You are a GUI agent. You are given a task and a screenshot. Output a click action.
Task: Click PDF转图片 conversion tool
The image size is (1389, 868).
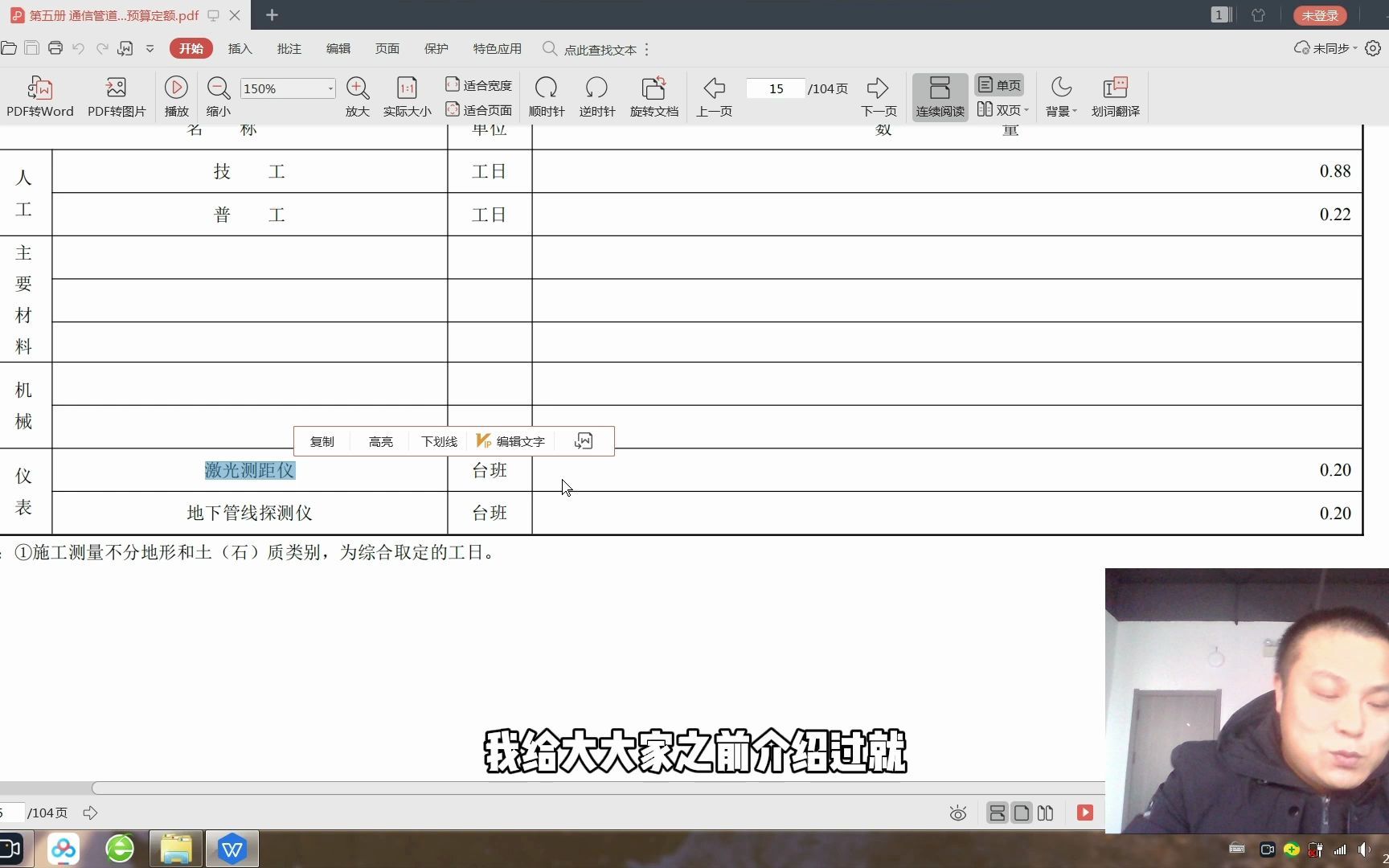point(117,96)
